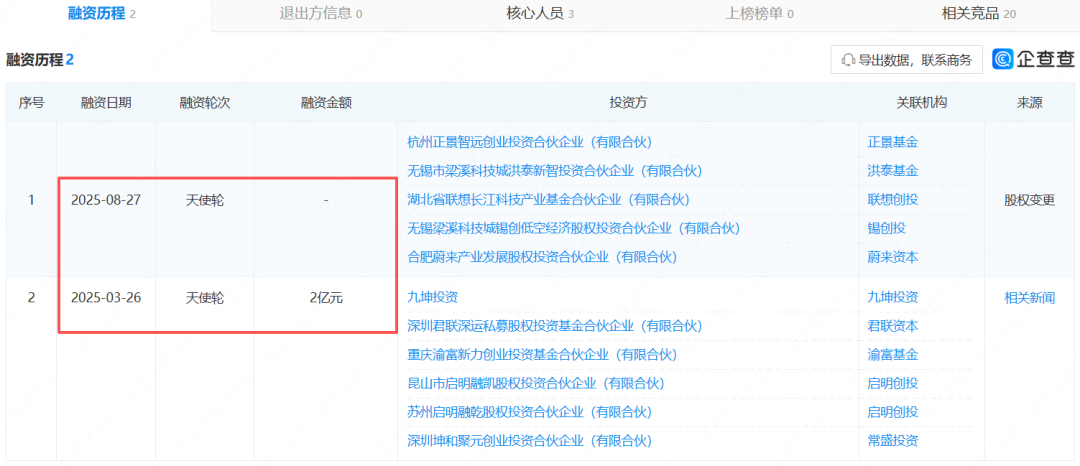
Task: Open related institution 正景基金
Action: 893,142
